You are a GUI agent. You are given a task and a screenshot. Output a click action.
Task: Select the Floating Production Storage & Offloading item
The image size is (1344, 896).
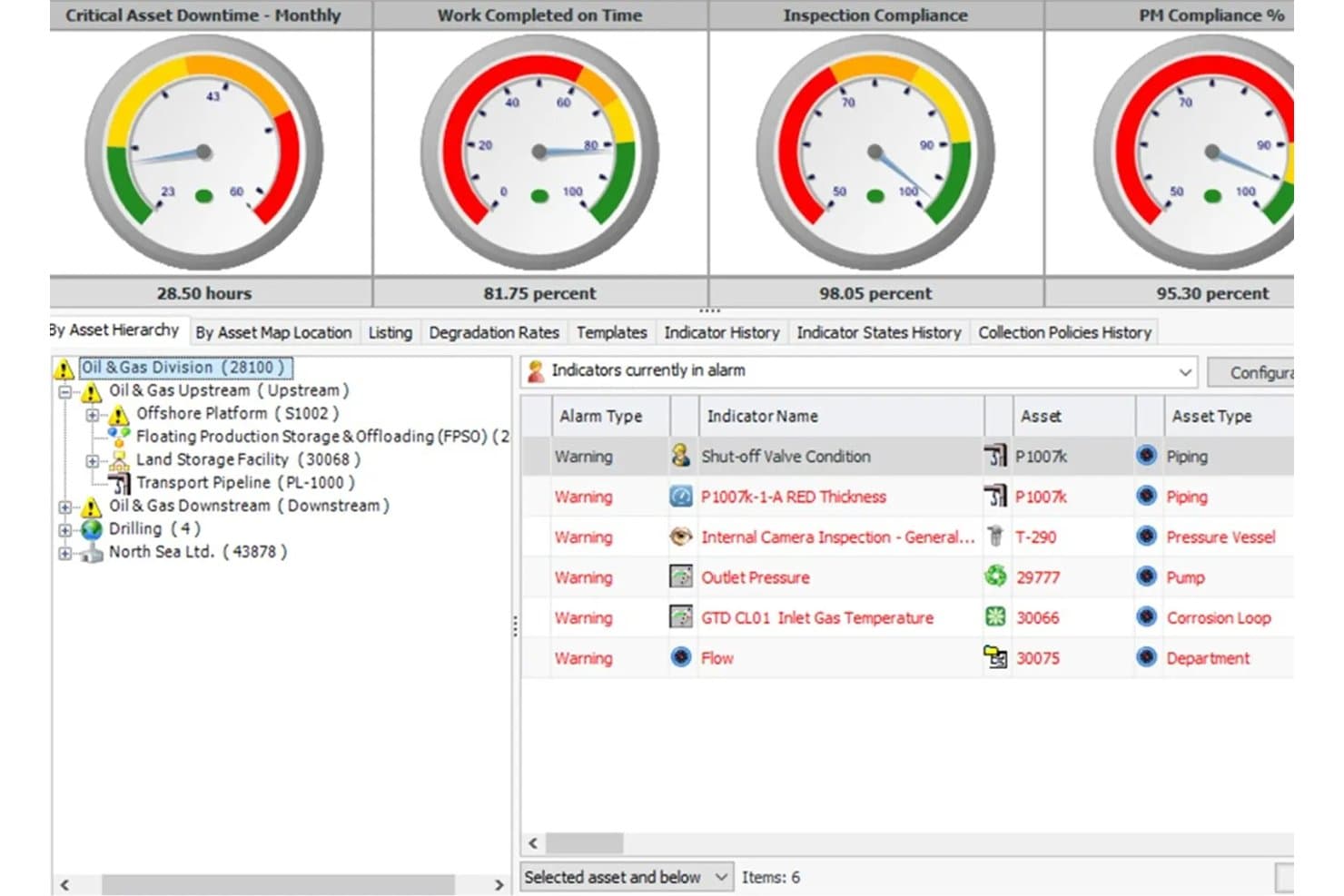(x=322, y=437)
